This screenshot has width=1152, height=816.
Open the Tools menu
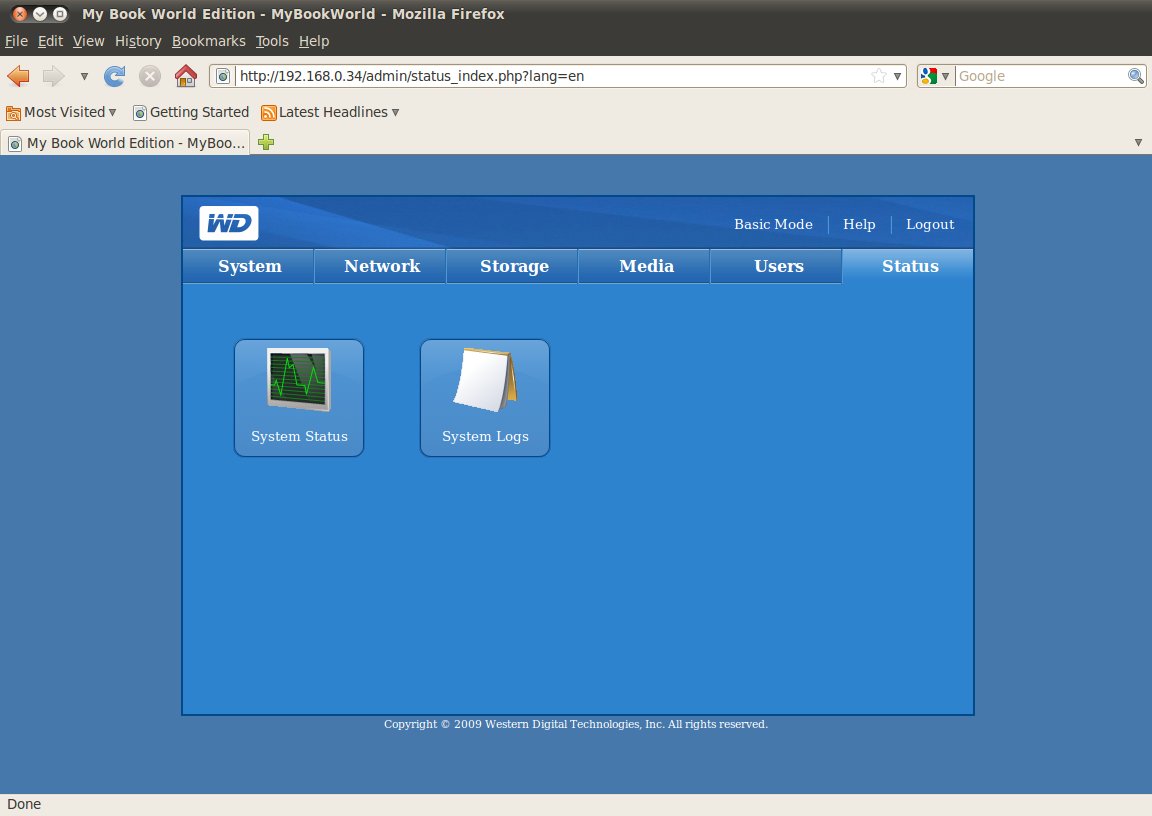pyautogui.click(x=272, y=41)
